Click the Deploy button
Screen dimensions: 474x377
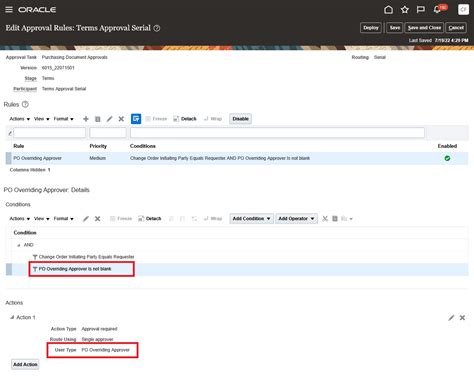(x=371, y=28)
